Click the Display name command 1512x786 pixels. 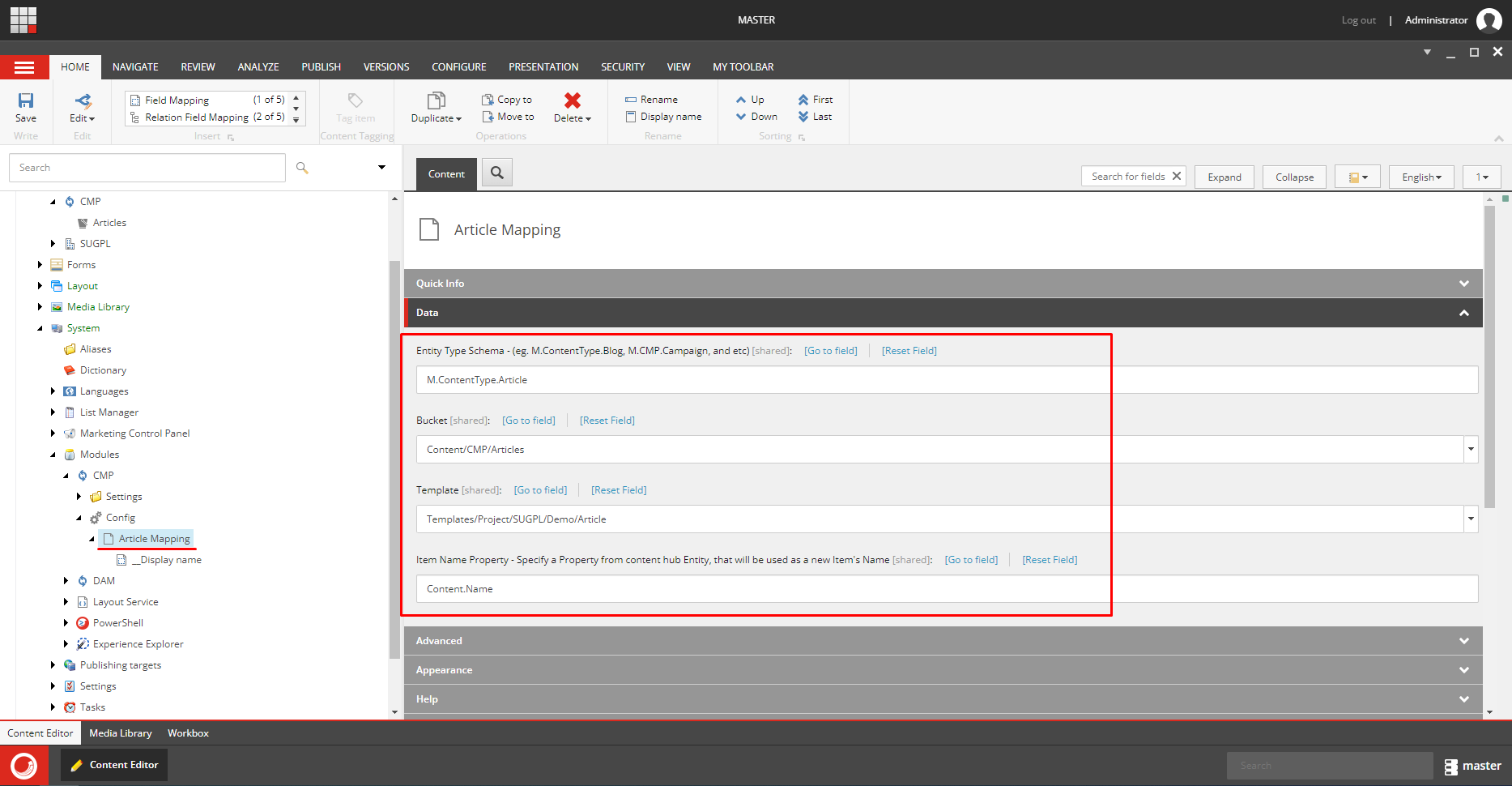(x=663, y=117)
